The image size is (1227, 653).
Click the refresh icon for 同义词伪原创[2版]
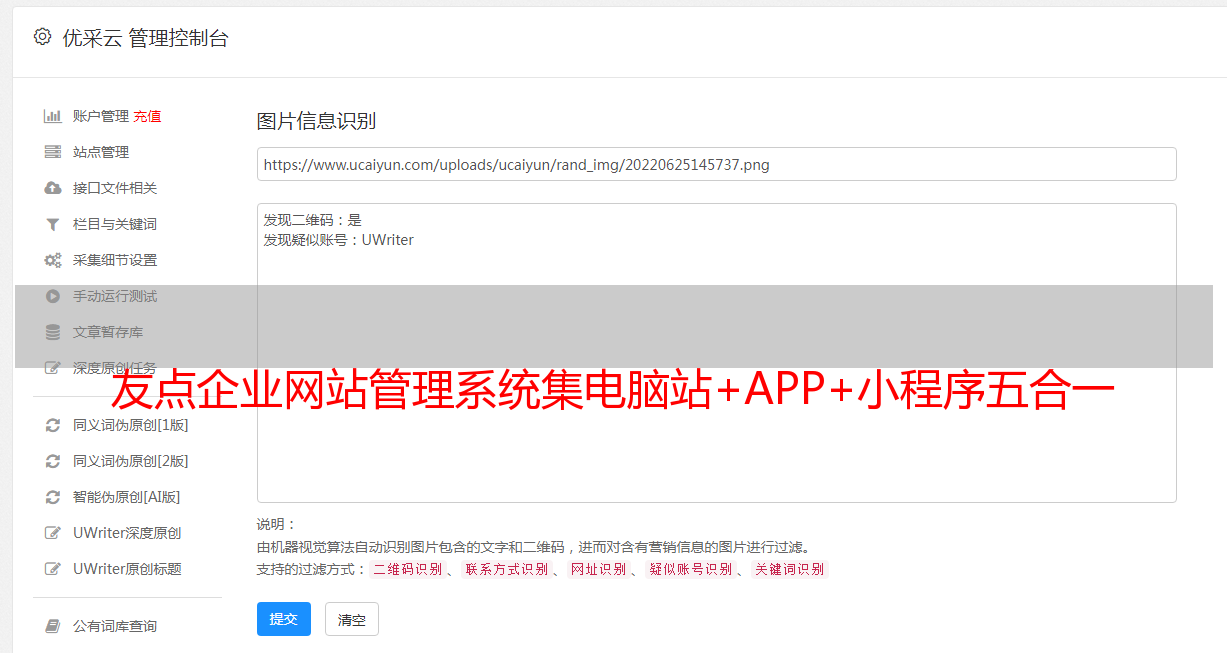[x=53, y=461]
